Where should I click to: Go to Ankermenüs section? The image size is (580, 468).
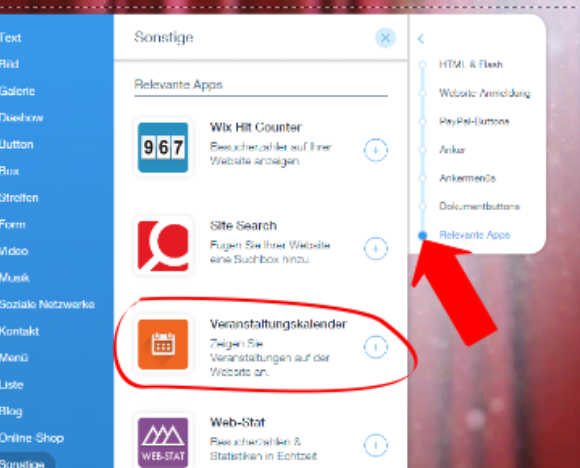click(467, 178)
